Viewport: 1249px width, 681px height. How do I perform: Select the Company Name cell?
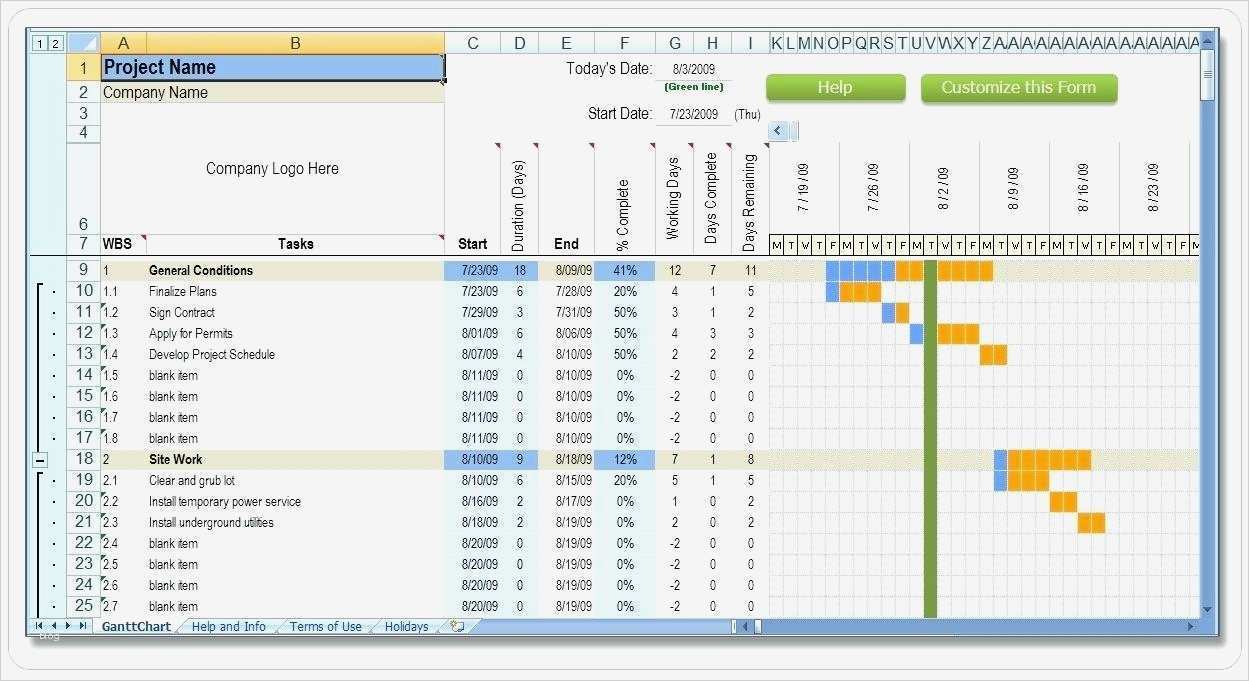point(273,92)
